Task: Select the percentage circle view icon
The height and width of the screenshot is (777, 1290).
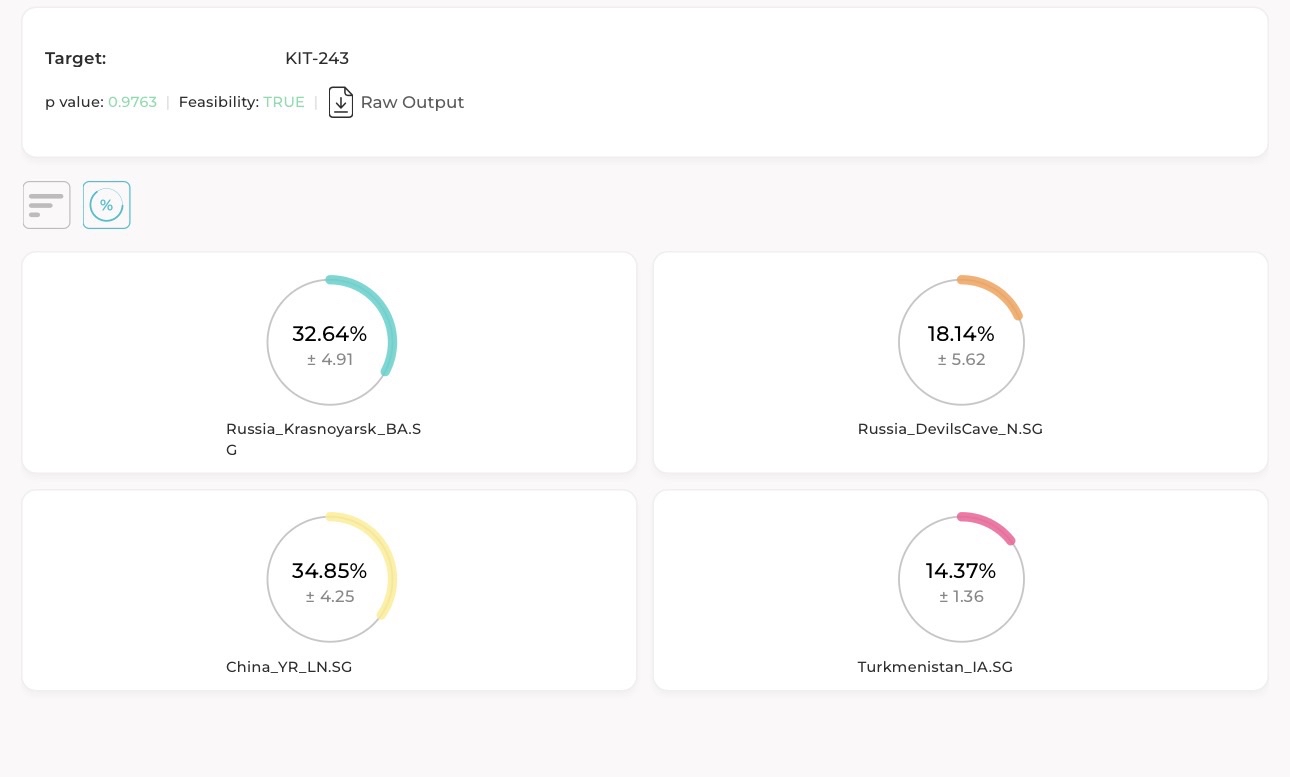Action: [x=107, y=205]
